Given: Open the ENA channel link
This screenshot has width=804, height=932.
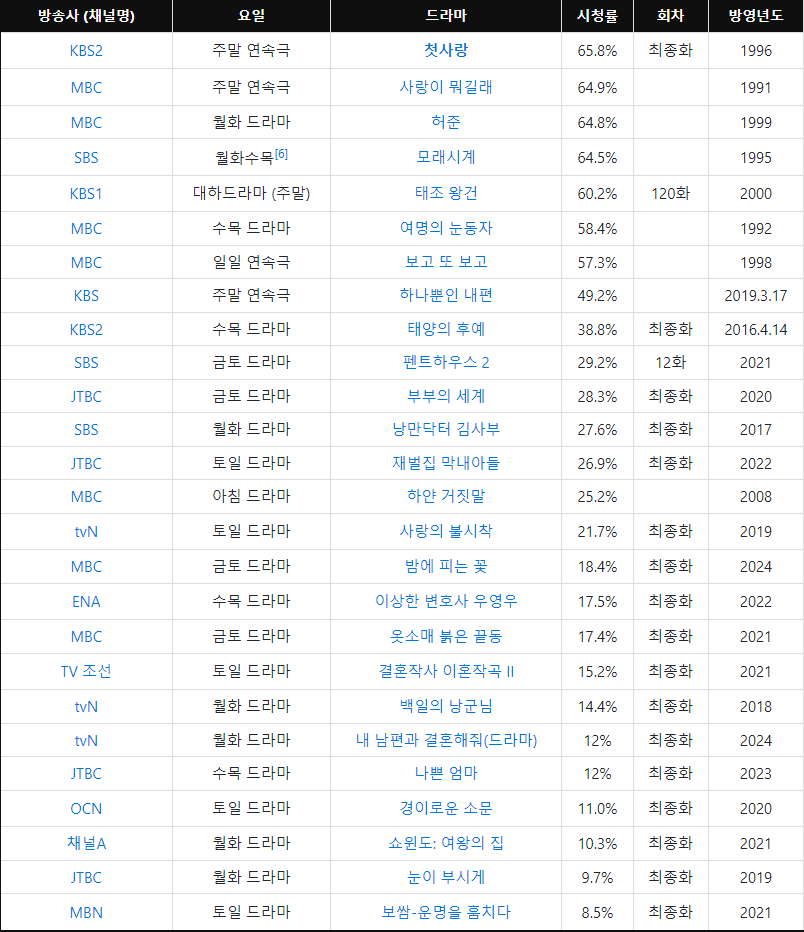Looking at the screenshot, I should click(x=86, y=602).
